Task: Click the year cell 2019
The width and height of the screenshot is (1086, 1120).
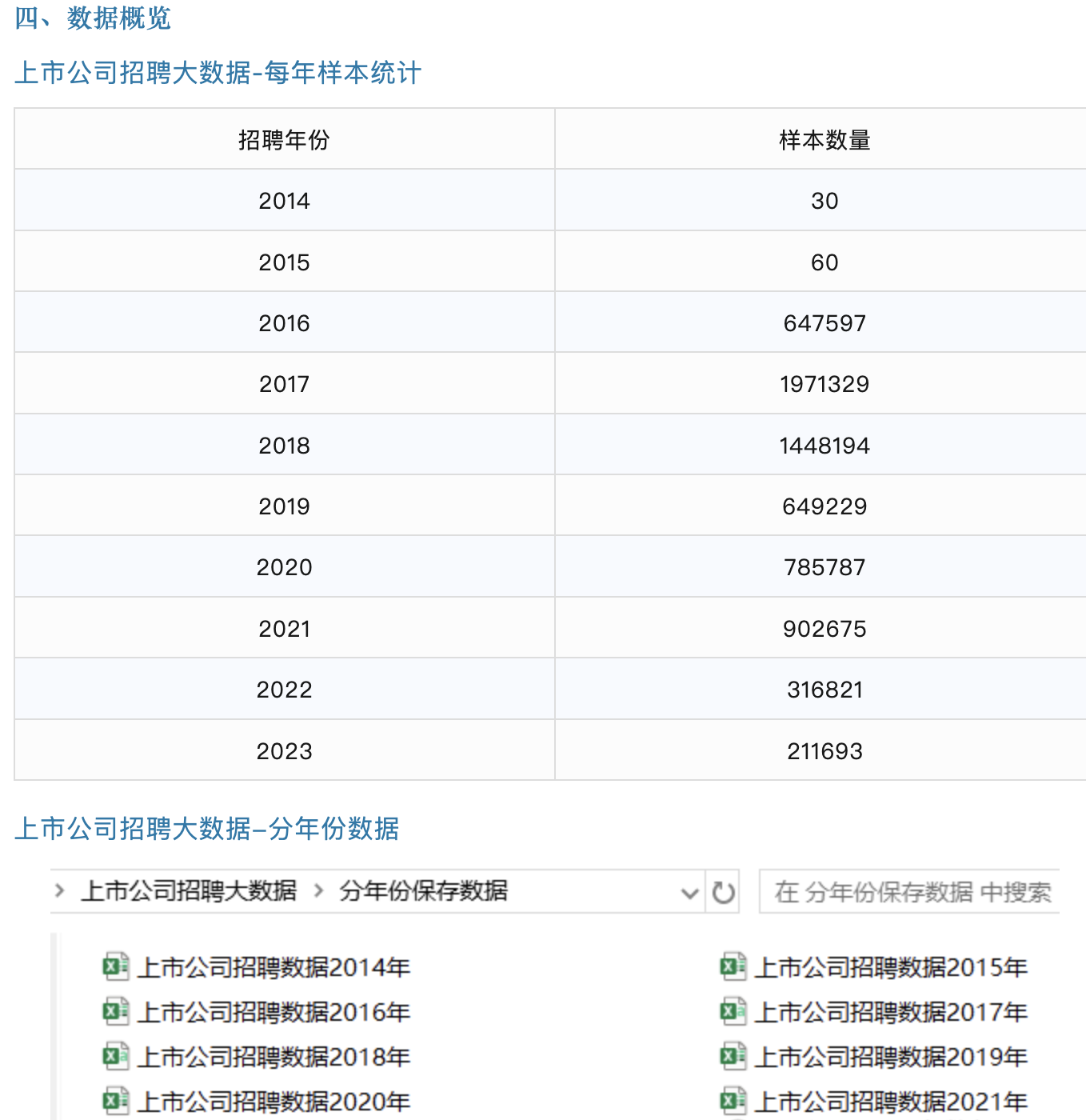Action: point(284,506)
